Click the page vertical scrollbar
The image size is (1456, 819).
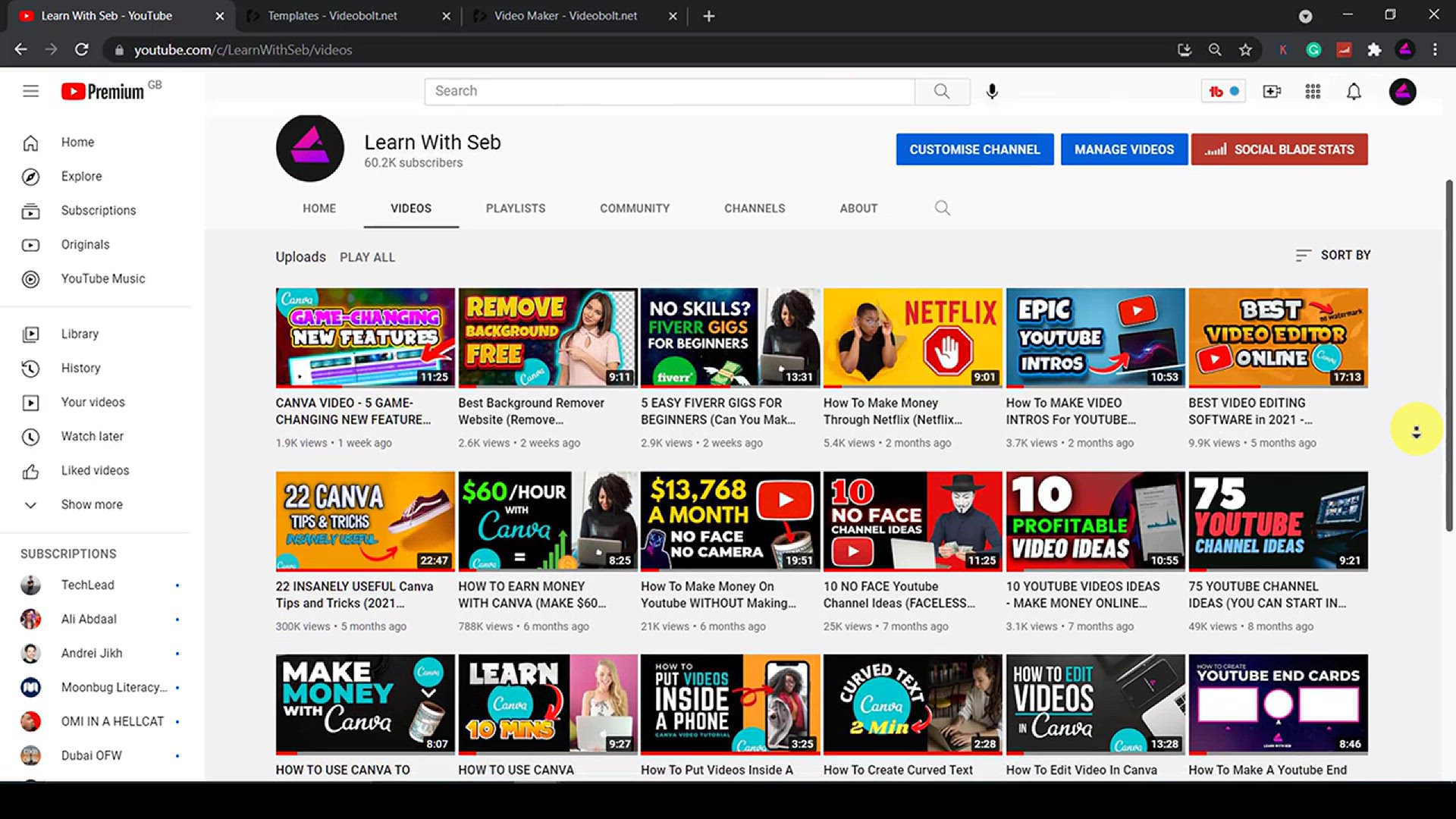(x=1449, y=355)
